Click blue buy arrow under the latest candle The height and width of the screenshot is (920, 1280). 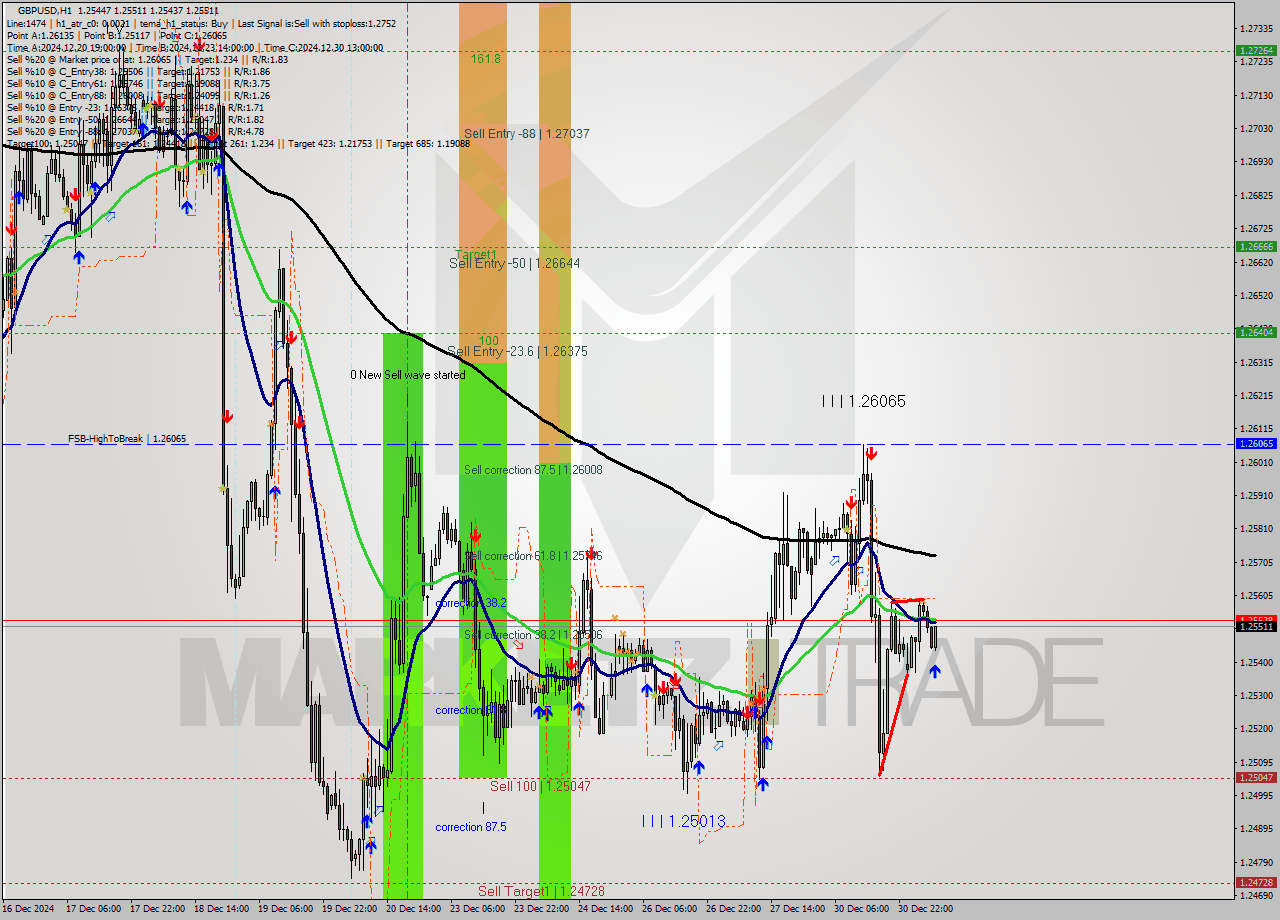coord(934,671)
